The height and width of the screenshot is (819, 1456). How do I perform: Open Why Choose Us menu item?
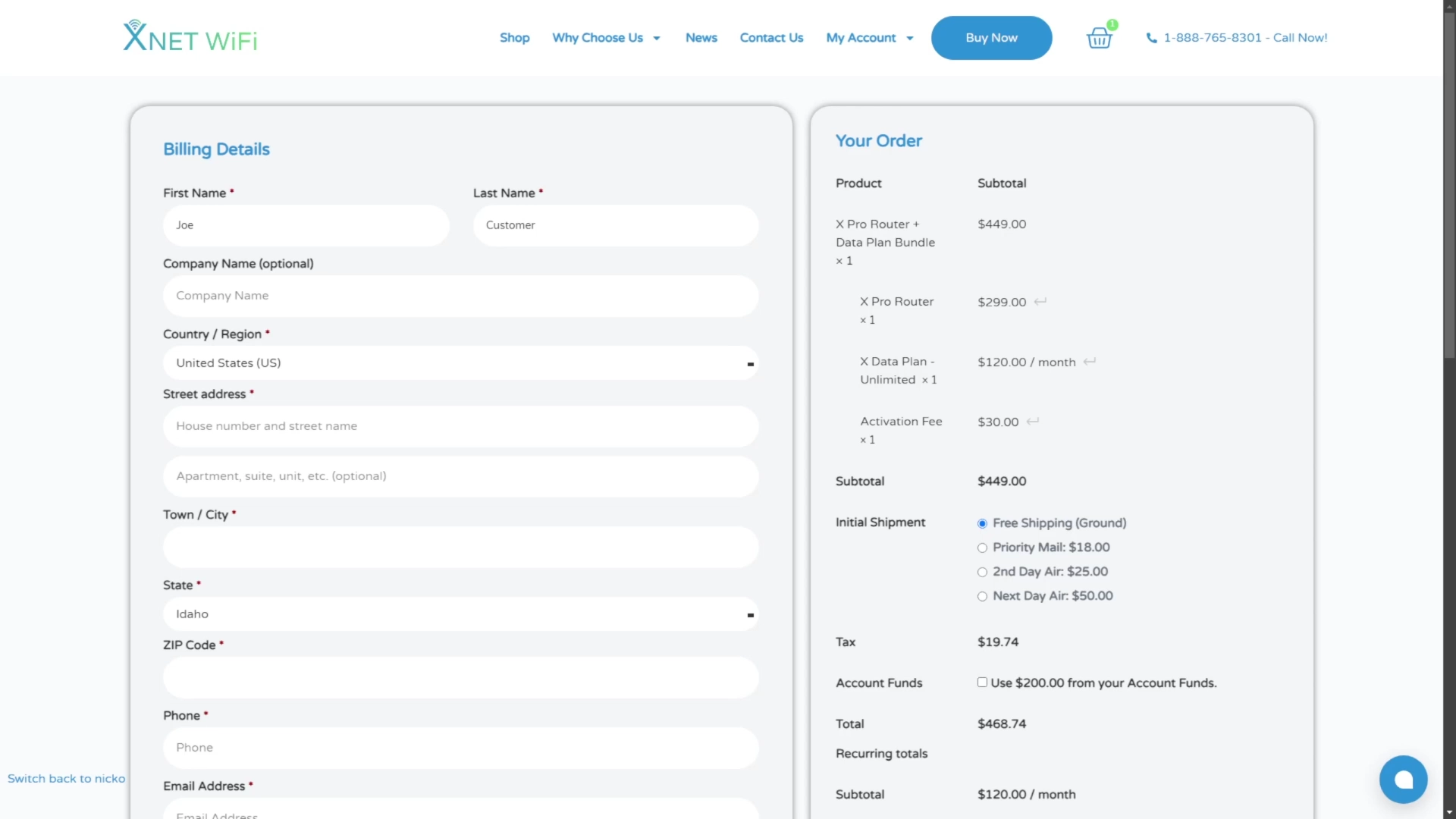click(x=598, y=38)
